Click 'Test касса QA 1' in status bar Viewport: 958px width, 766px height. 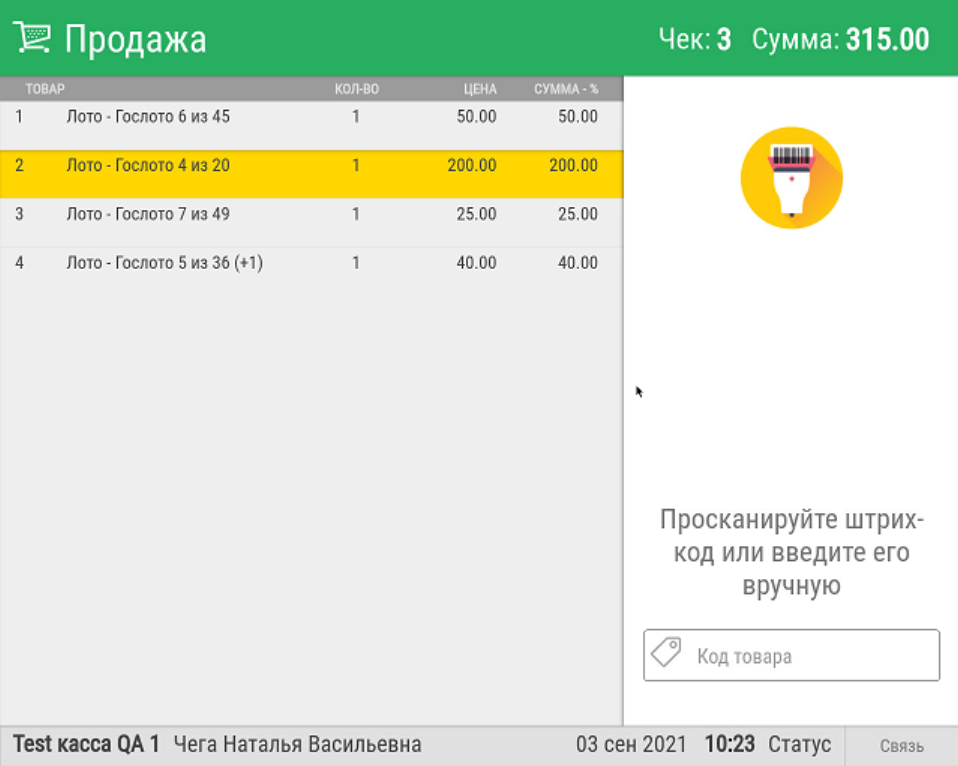86,744
